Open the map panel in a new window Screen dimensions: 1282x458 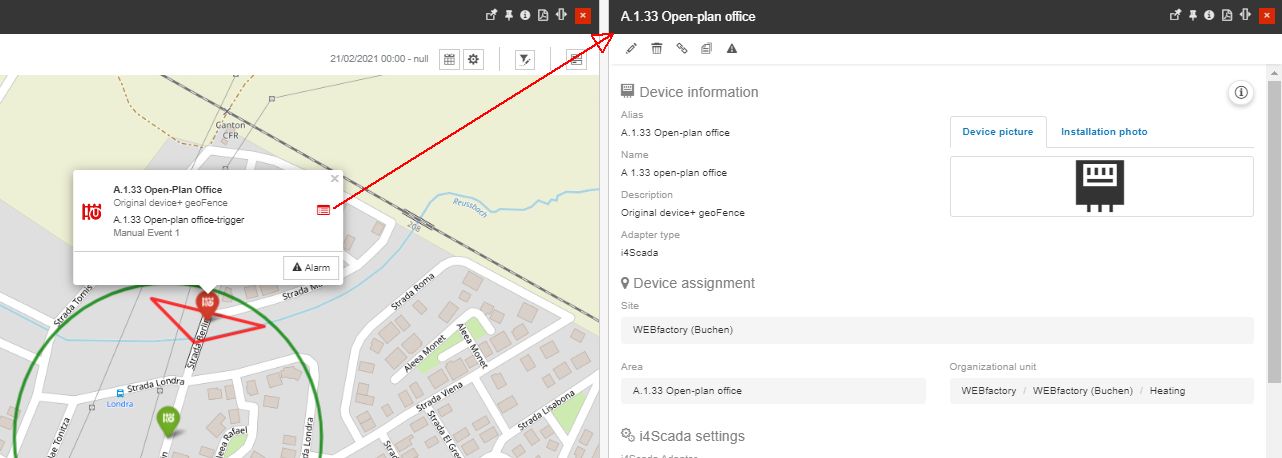491,15
